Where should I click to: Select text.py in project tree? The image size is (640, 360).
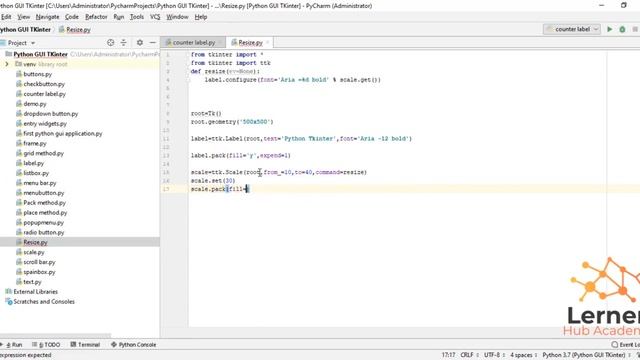[32, 282]
